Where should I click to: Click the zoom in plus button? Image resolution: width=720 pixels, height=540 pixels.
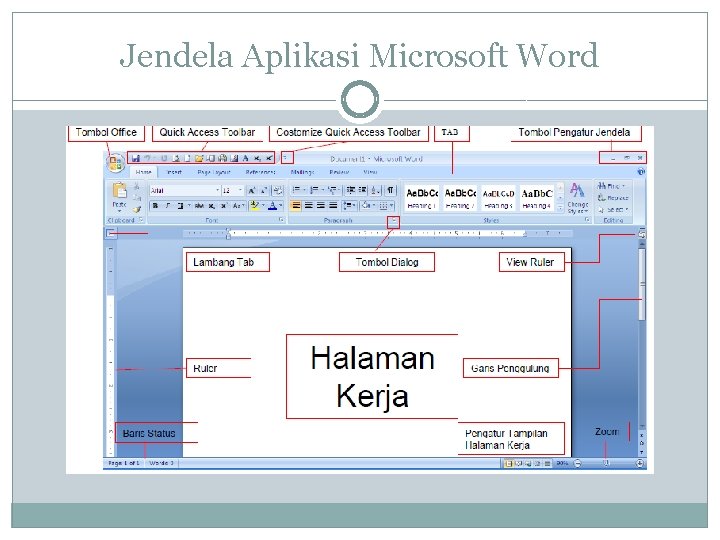[640, 463]
